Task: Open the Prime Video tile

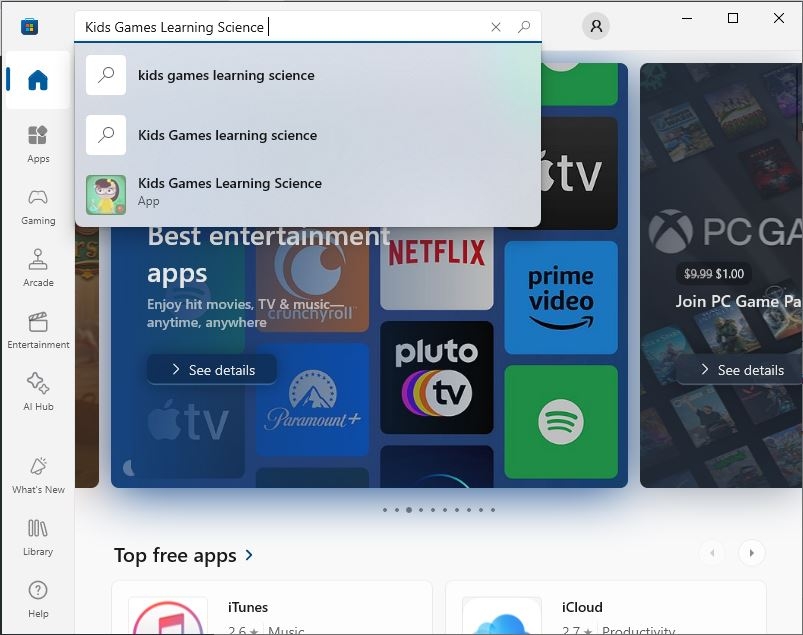Action: pos(561,298)
